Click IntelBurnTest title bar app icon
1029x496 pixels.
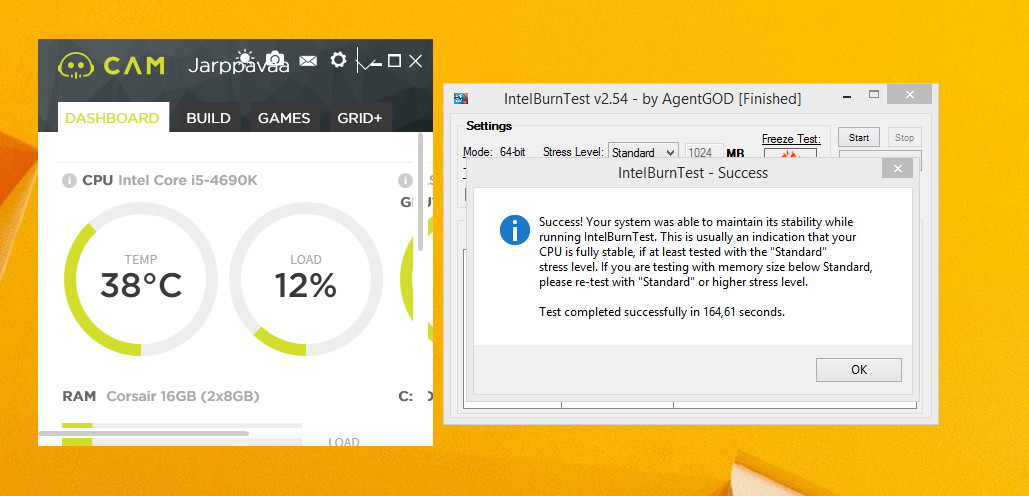pyautogui.click(x=461, y=98)
